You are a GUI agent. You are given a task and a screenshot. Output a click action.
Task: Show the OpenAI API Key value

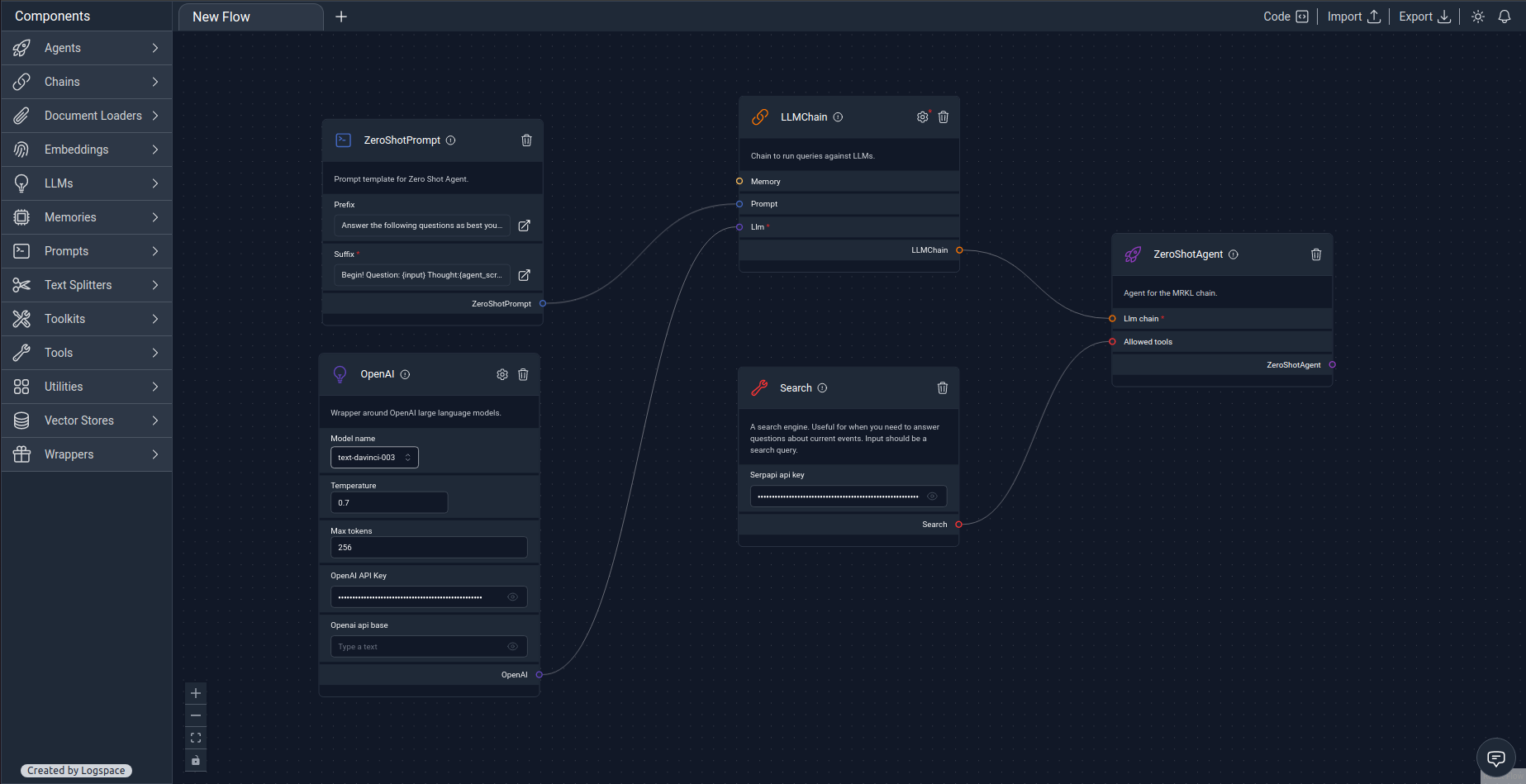512,596
